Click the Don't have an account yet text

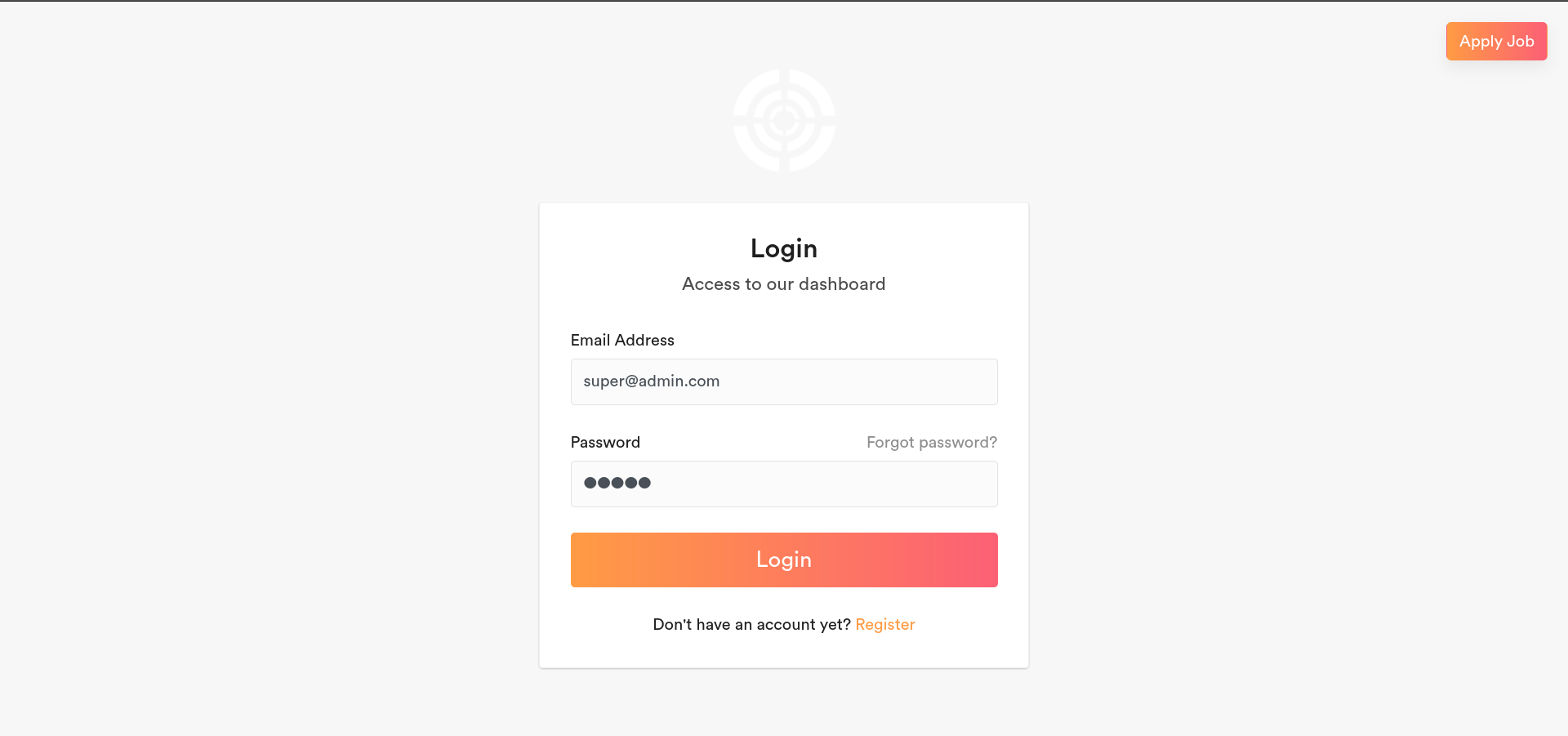pyautogui.click(x=751, y=624)
